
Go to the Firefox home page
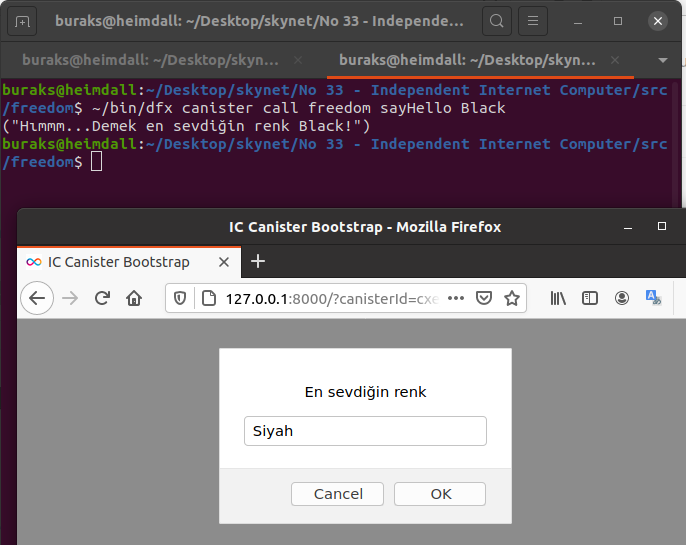[x=134, y=298]
